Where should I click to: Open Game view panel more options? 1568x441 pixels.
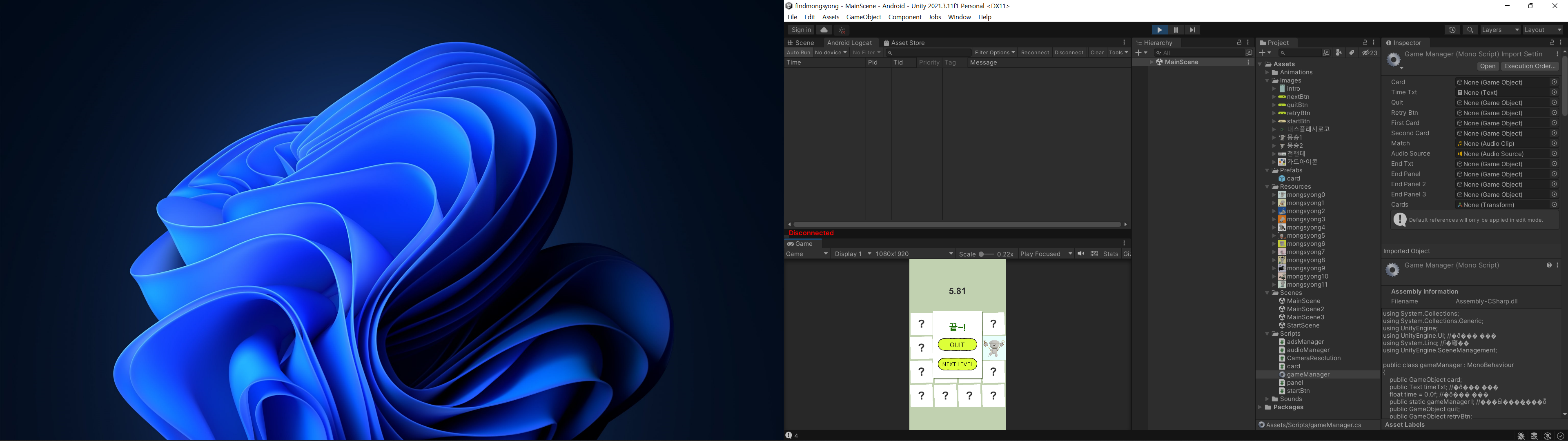click(1124, 244)
